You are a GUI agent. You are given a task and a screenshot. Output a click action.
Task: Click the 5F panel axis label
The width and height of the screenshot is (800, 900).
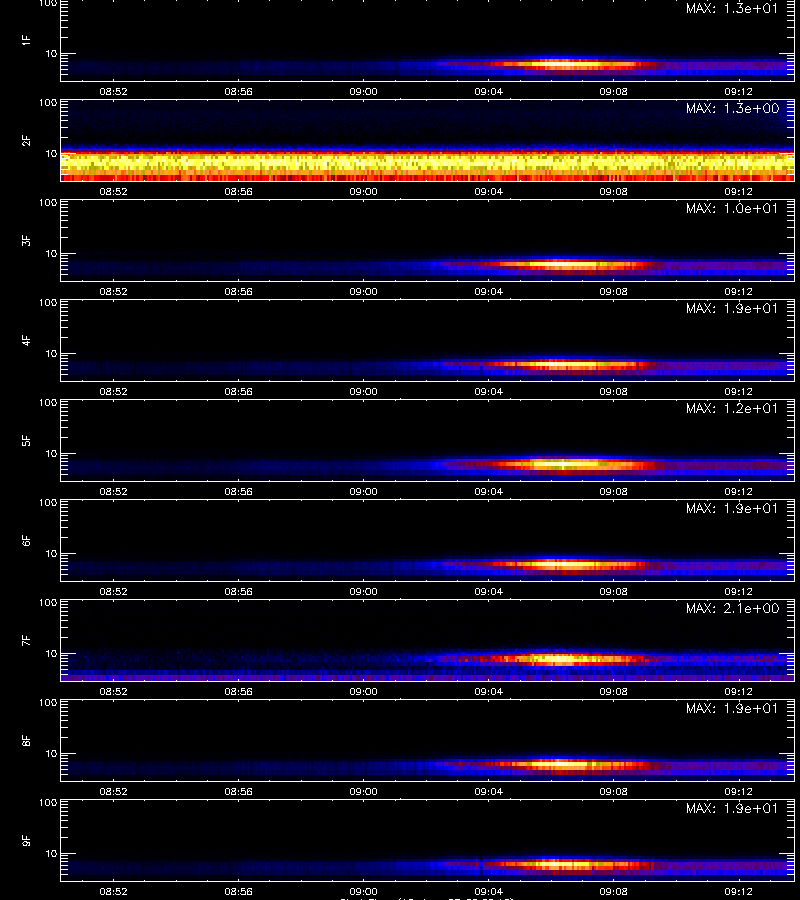click(x=26, y=441)
